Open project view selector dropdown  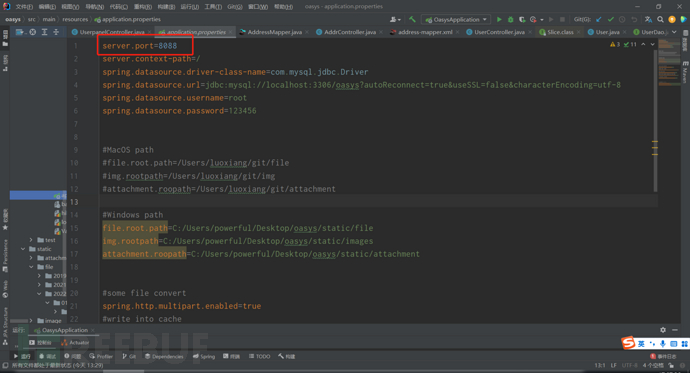click(x=19, y=32)
